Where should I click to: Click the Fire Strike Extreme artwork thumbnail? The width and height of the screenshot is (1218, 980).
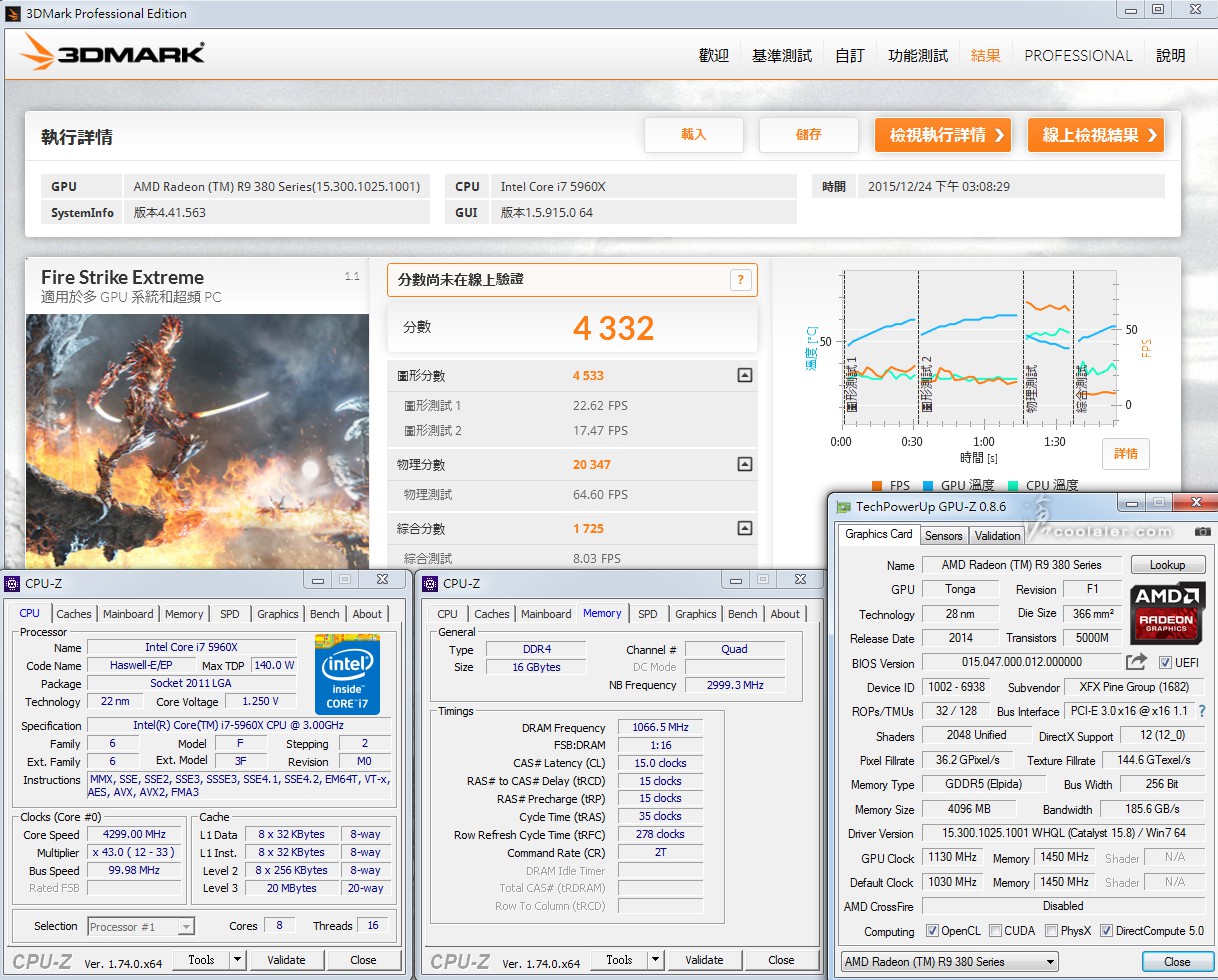tap(197, 442)
